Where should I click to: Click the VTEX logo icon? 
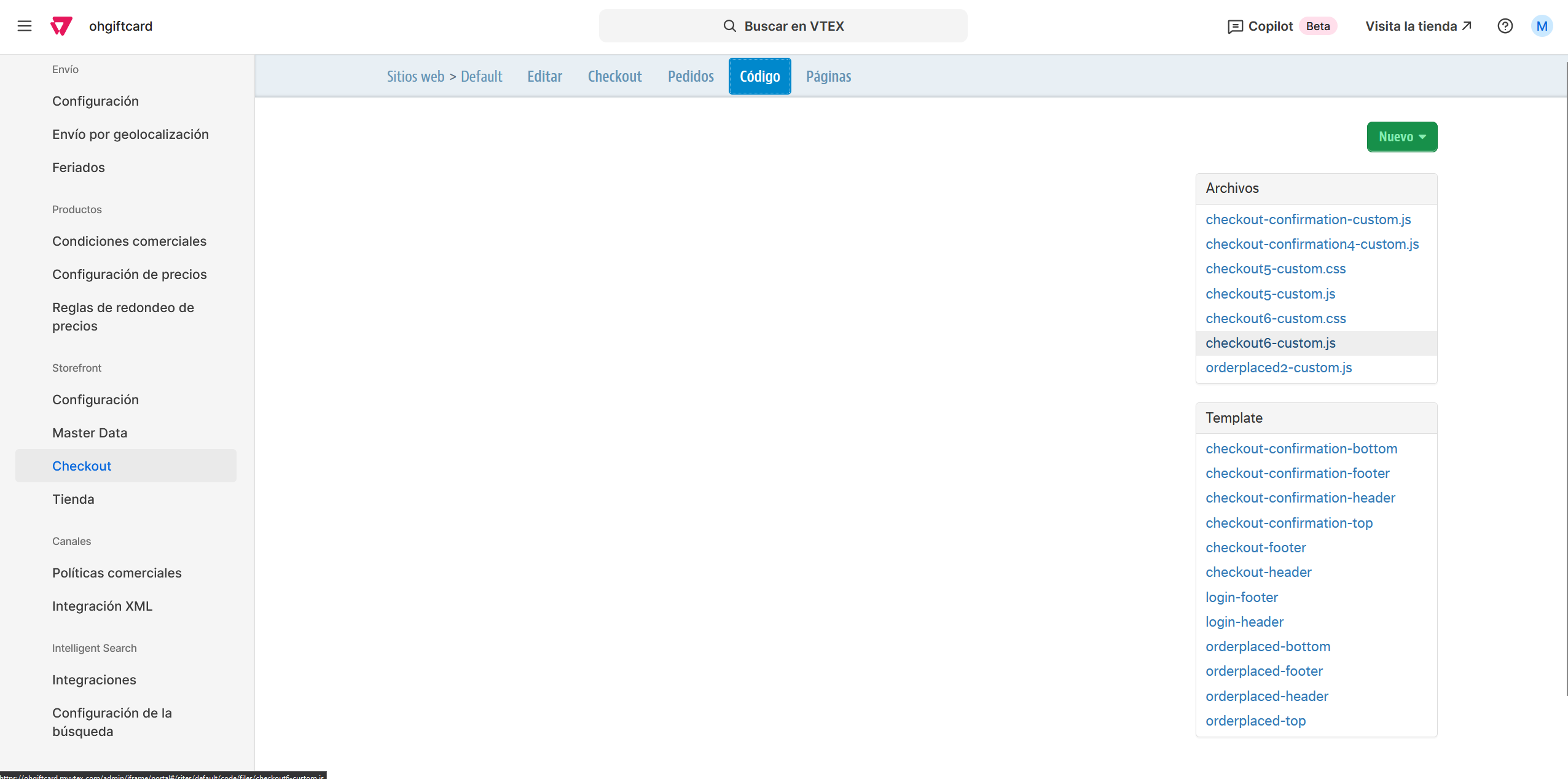[x=61, y=26]
